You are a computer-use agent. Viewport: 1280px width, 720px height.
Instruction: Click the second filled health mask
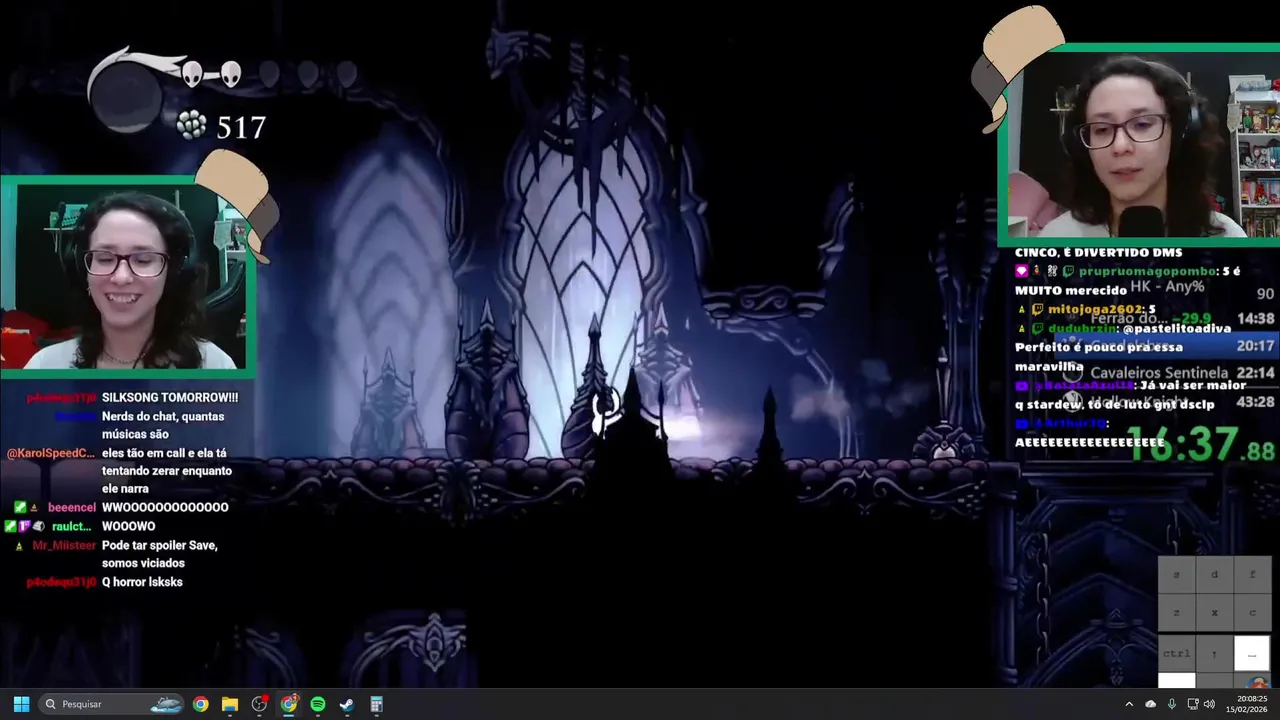230,73
